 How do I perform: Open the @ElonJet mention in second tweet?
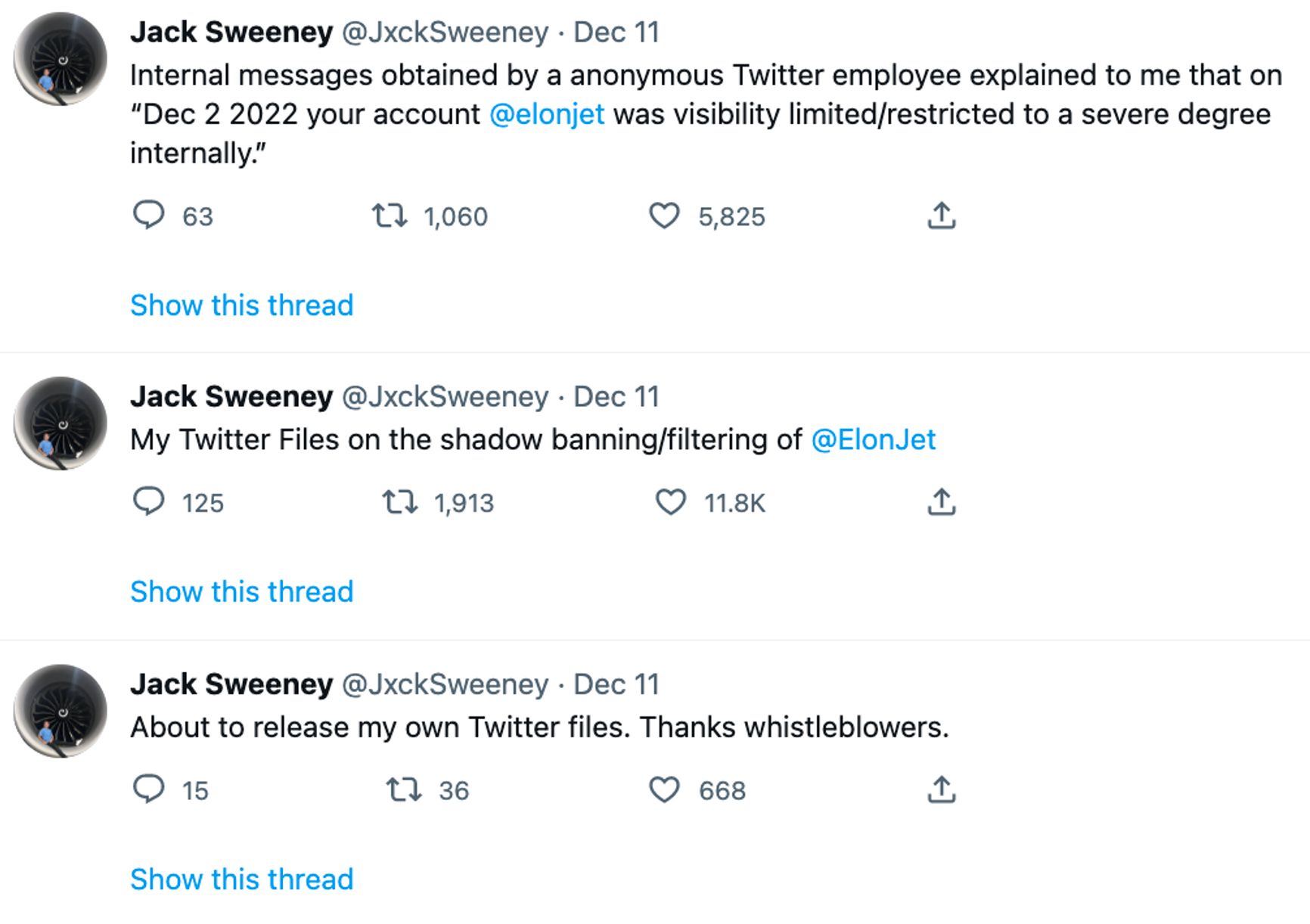point(874,439)
